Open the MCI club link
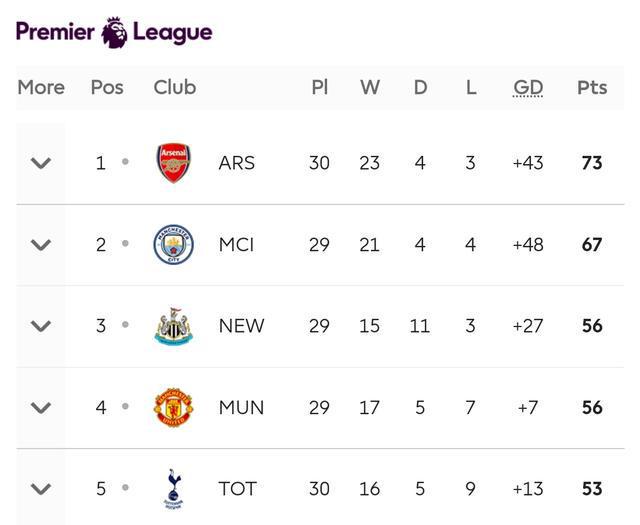This screenshot has height=525, width=640. (237, 245)
